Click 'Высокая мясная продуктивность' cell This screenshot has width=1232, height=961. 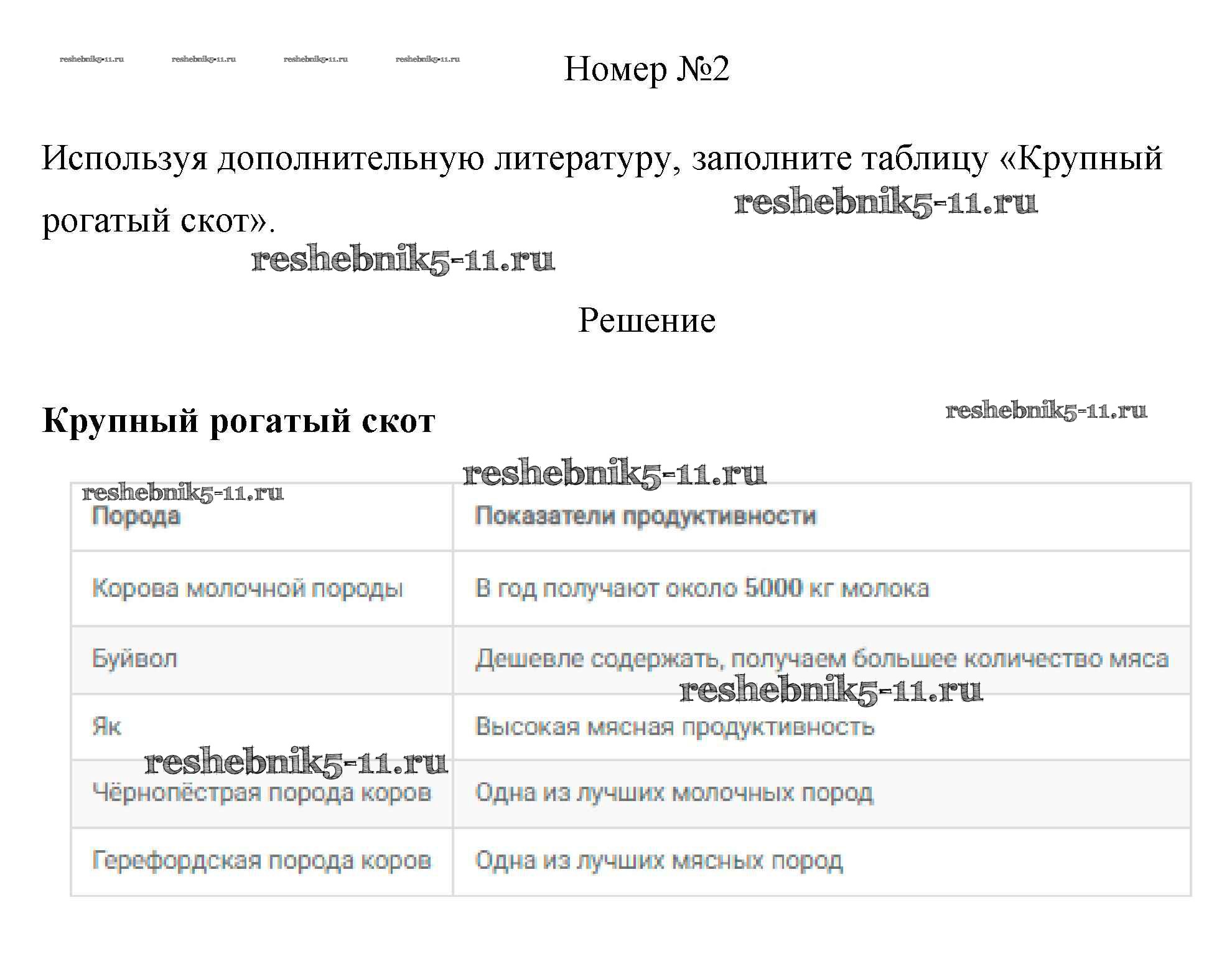click(674, 726)
